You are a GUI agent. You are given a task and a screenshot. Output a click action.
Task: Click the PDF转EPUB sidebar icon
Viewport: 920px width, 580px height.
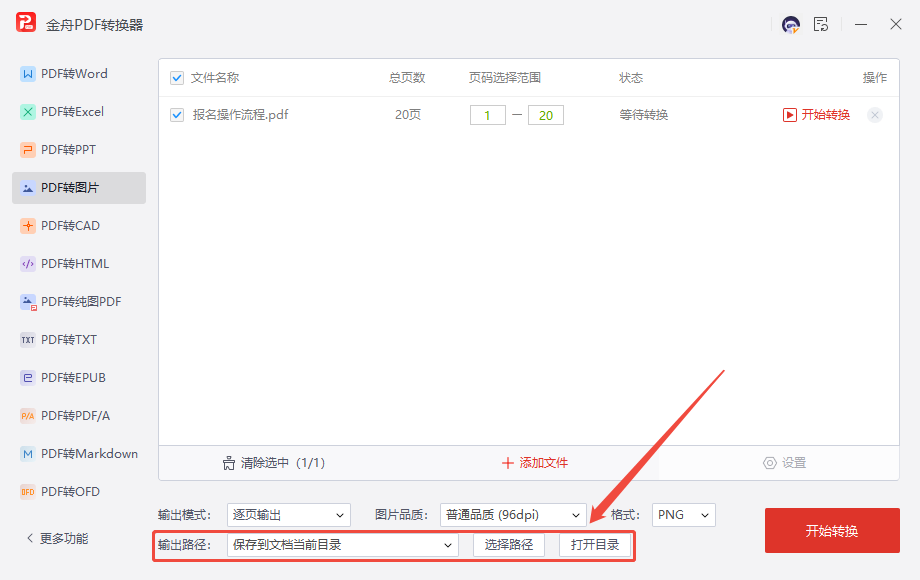click(28, 378)
